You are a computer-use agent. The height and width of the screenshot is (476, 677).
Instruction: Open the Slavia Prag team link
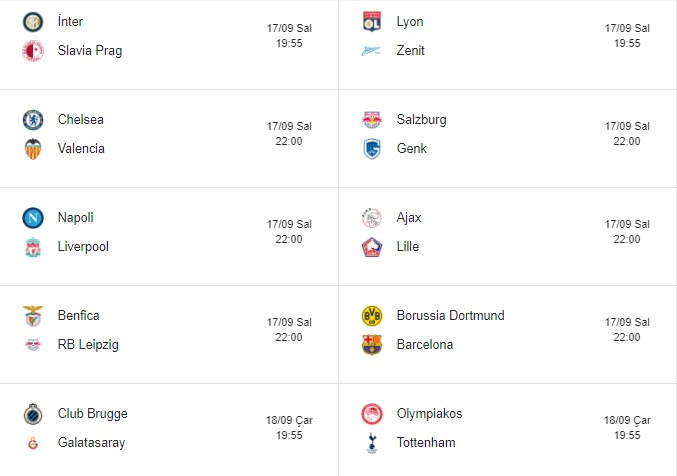coord(90,50)
